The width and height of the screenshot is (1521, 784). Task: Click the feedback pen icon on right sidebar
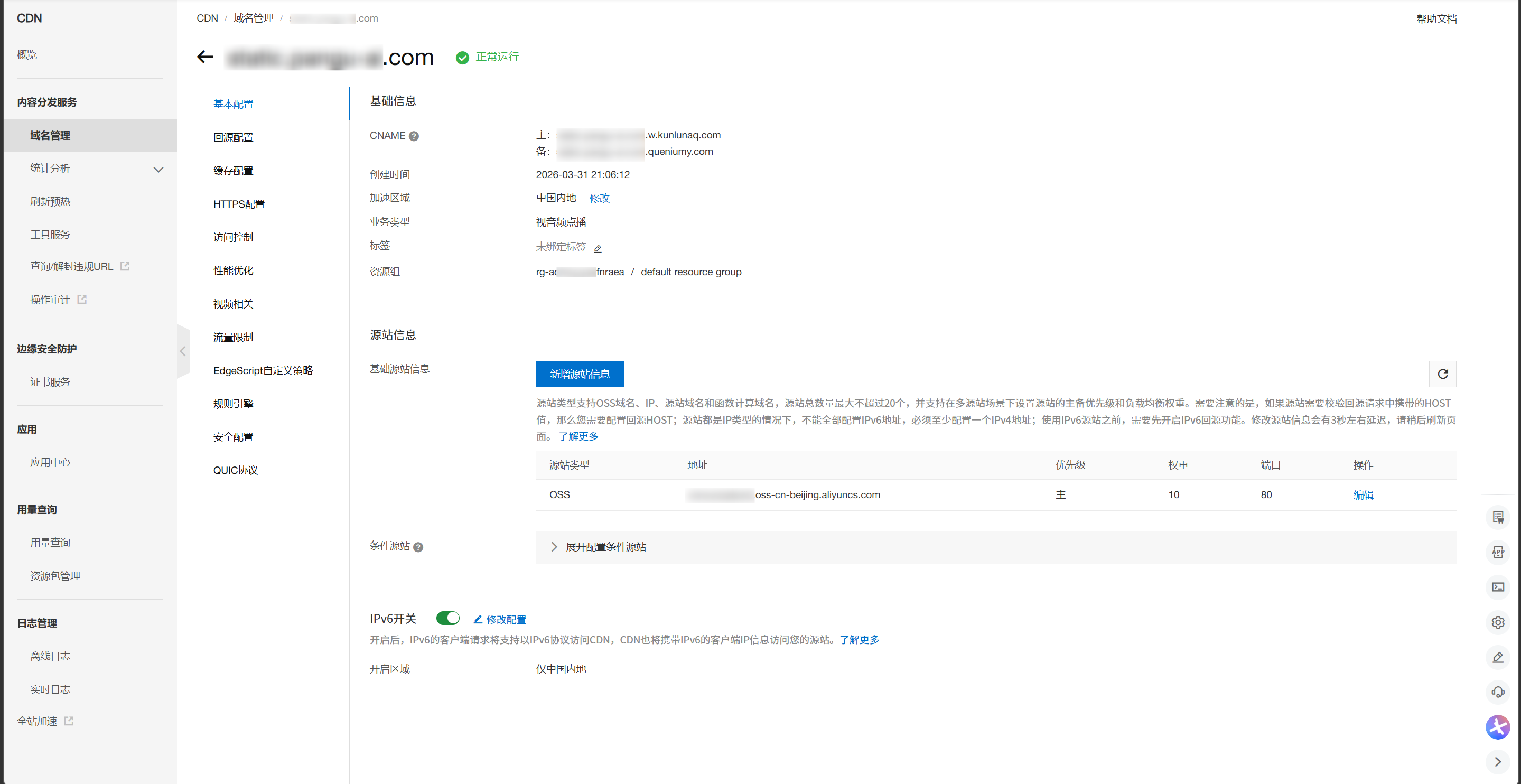click(1499, 658)
